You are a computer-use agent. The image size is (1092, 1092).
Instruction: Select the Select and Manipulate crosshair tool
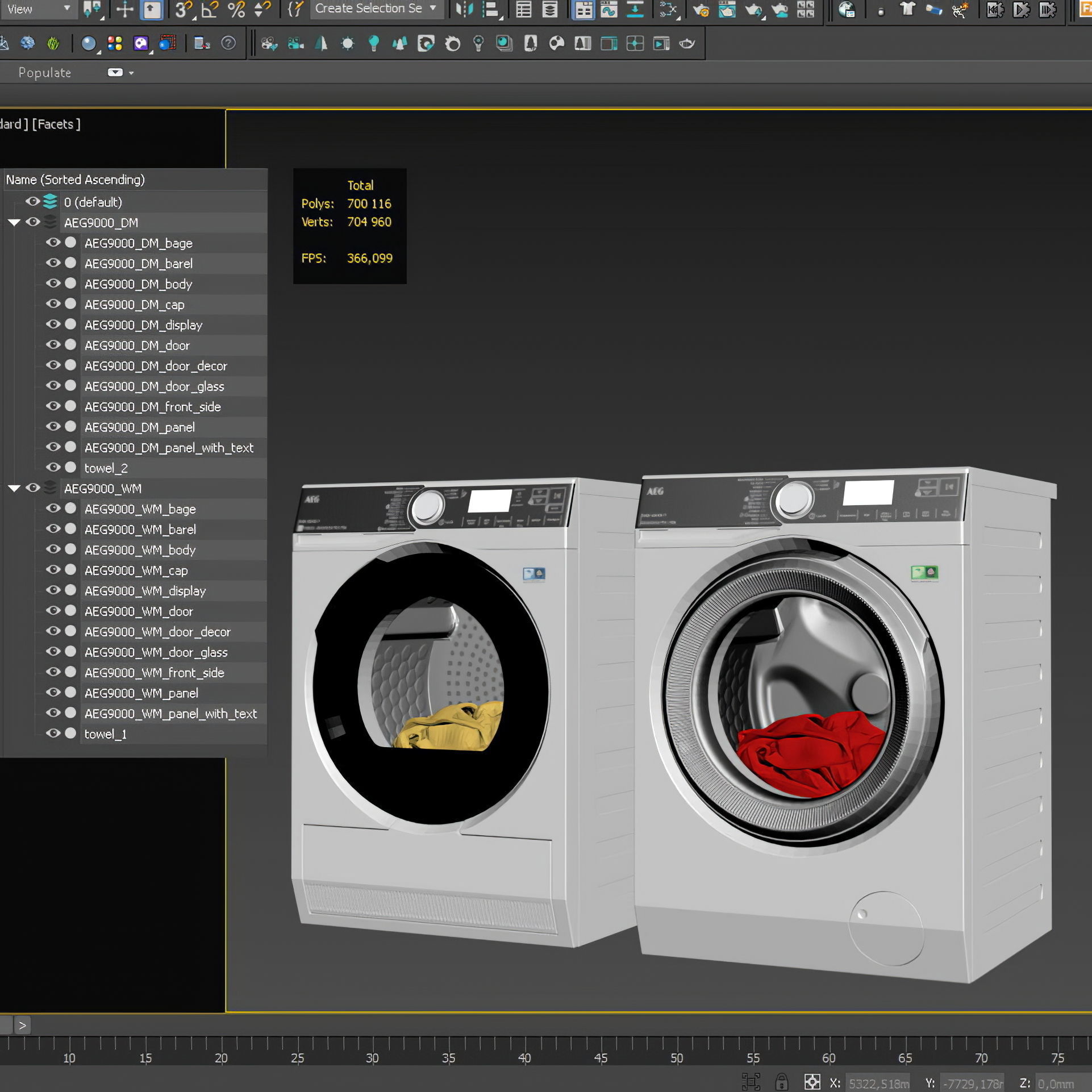(x=124, y=9)
